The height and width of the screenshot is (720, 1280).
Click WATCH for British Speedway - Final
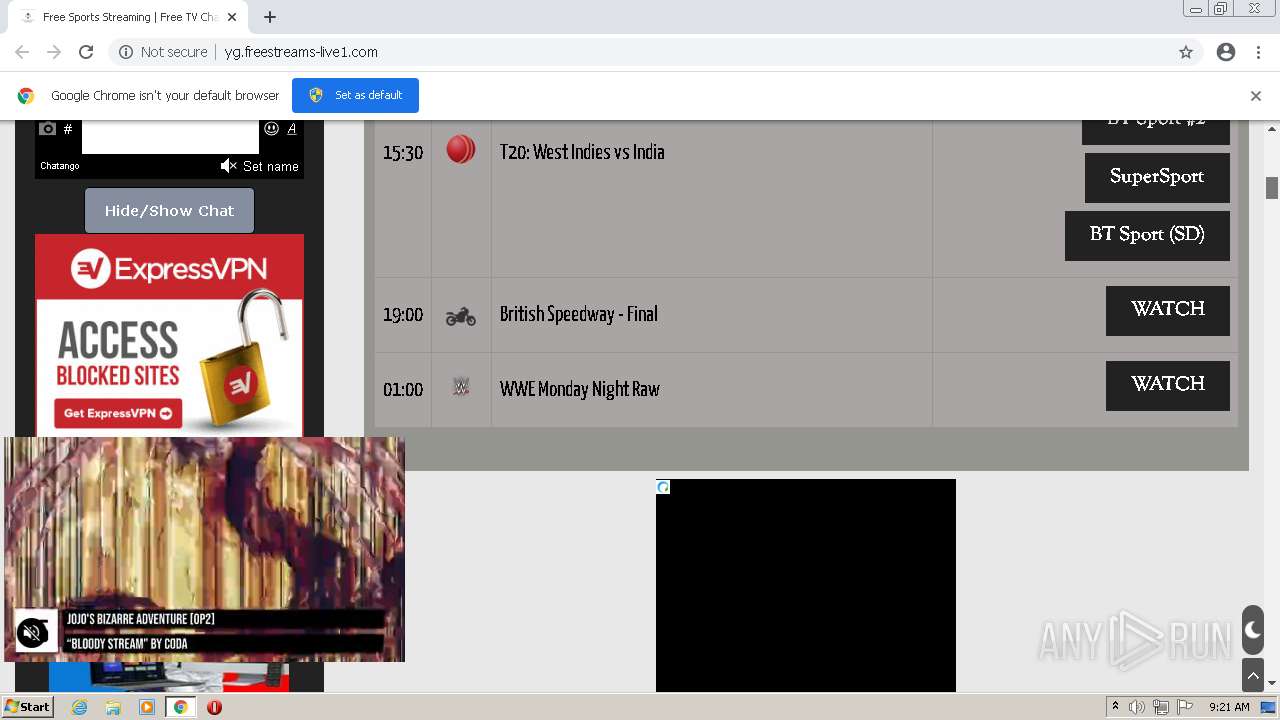click(1168, 310)
